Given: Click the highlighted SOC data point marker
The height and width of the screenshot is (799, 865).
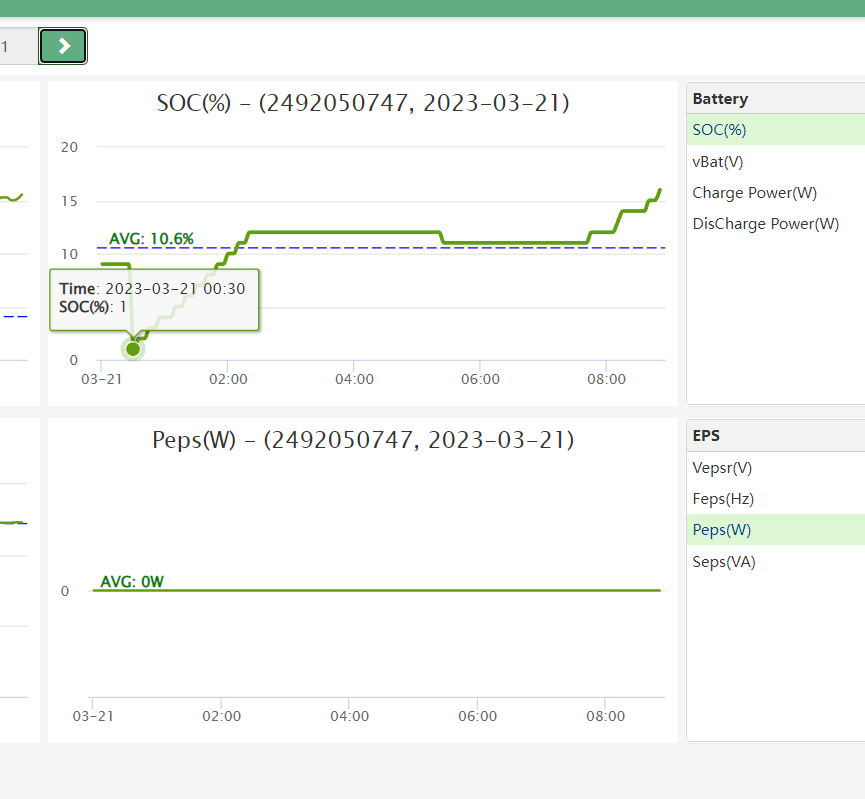Looking at the screenshot, I should pyautogui.click(x=133, y=349).
